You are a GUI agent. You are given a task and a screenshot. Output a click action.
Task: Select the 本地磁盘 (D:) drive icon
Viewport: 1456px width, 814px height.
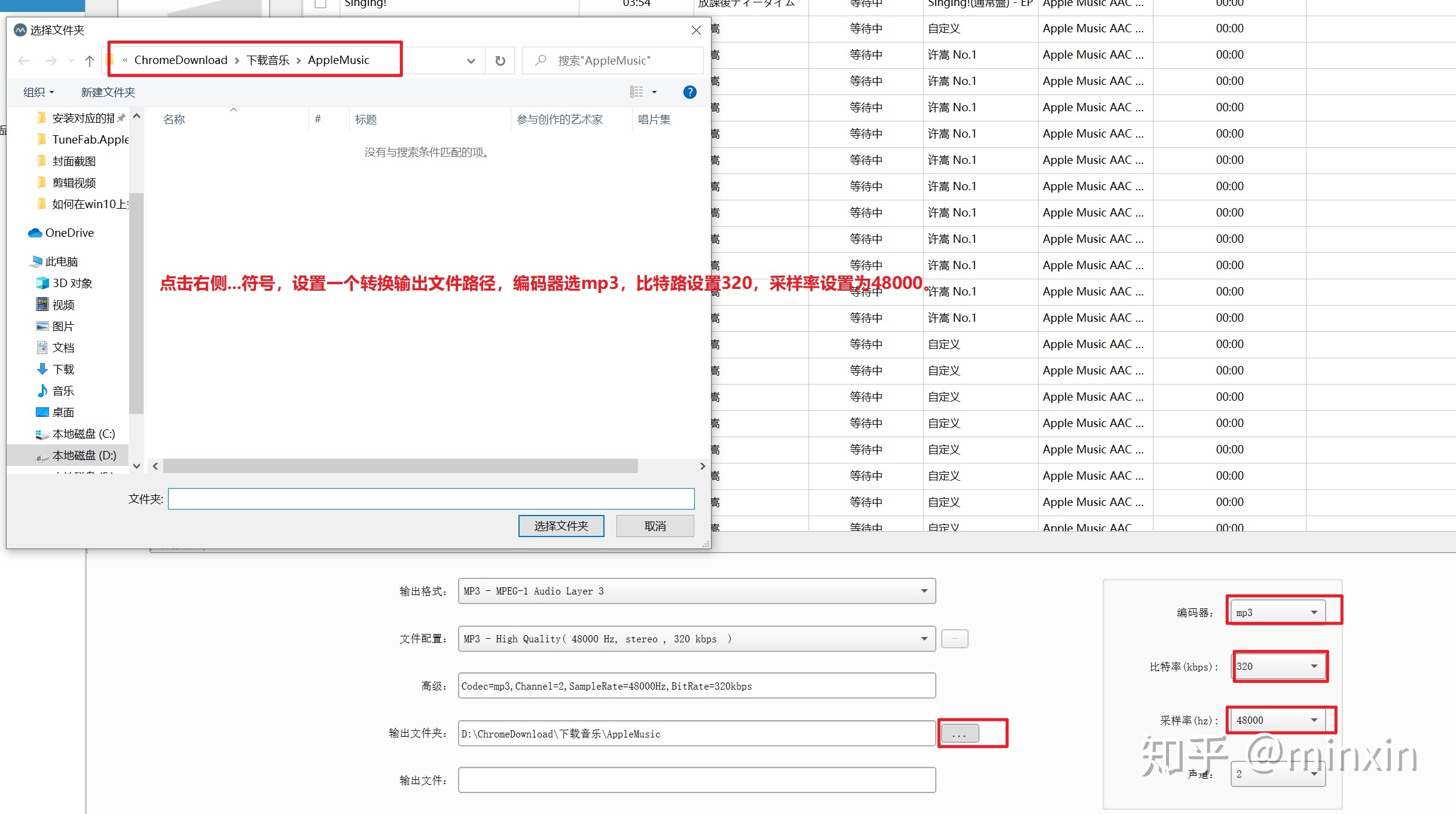click(x=39, y=455)
